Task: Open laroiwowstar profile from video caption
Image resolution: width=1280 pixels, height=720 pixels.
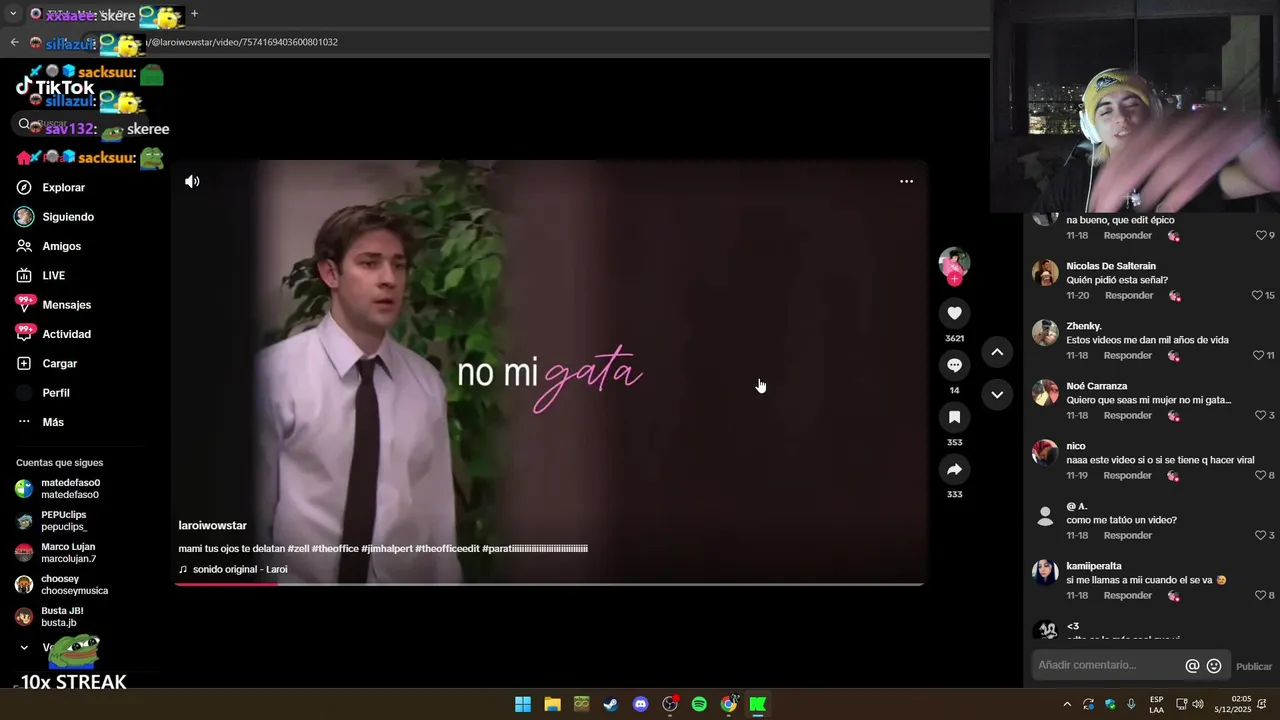Action: click(212, 526)
